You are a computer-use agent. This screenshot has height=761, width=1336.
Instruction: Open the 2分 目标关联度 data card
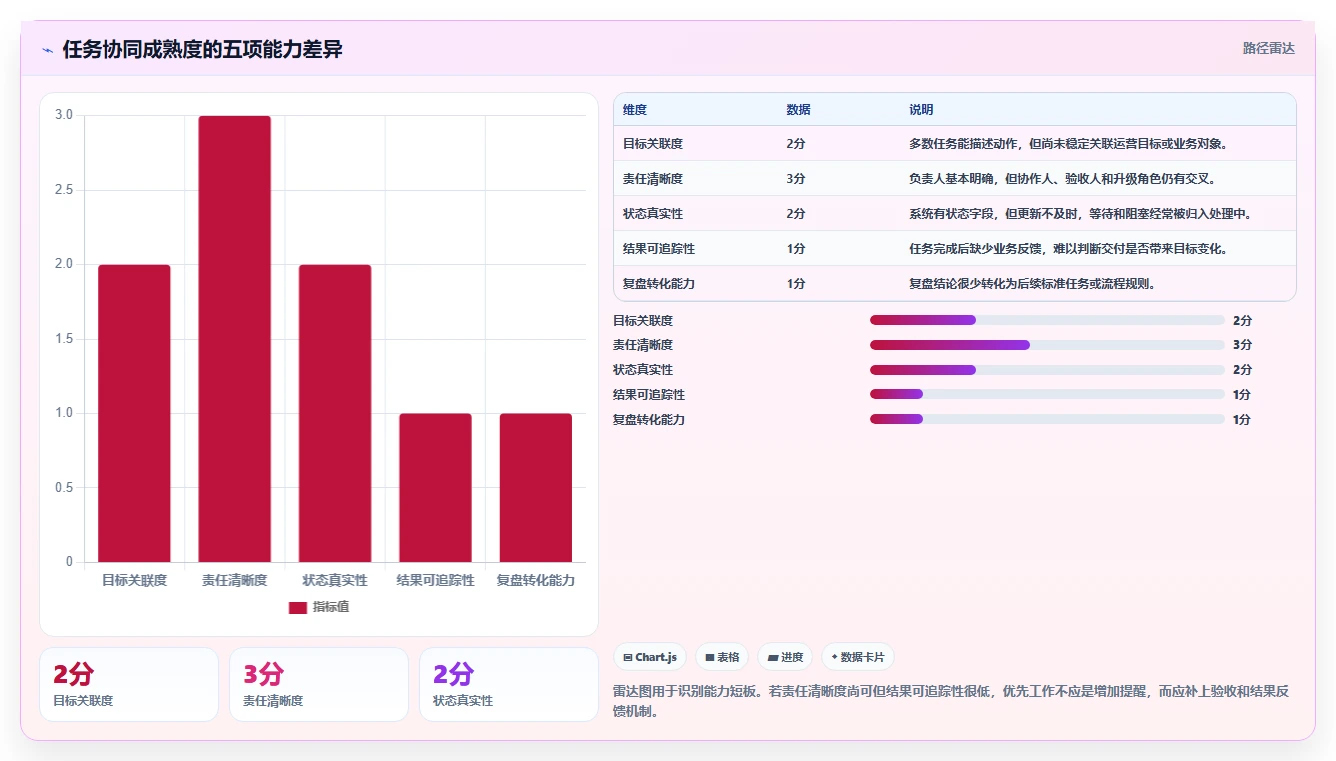click(x=129, y=684)
